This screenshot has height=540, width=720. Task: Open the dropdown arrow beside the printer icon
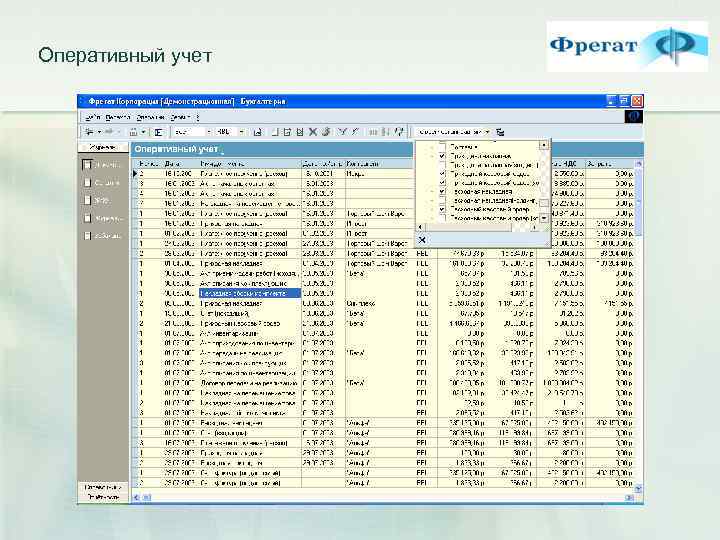tap(144, 132)
